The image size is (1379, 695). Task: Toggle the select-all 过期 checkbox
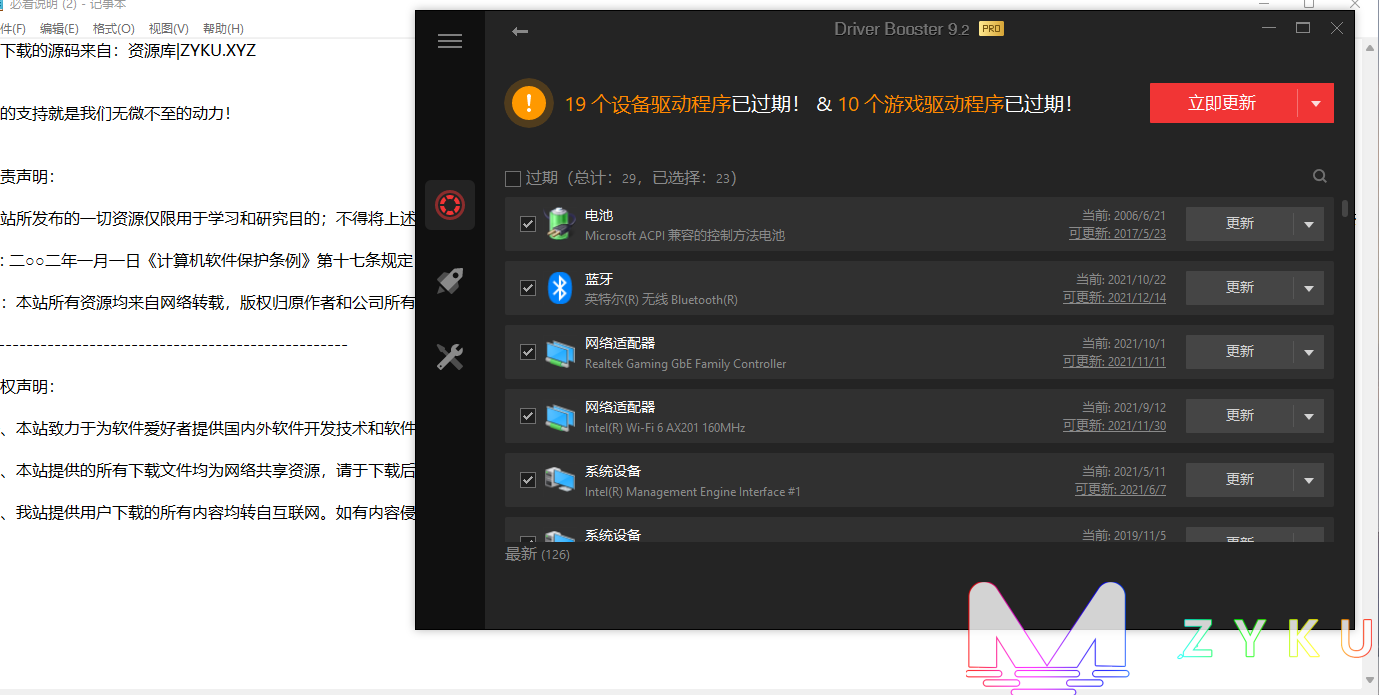click(x=513, y=179)
